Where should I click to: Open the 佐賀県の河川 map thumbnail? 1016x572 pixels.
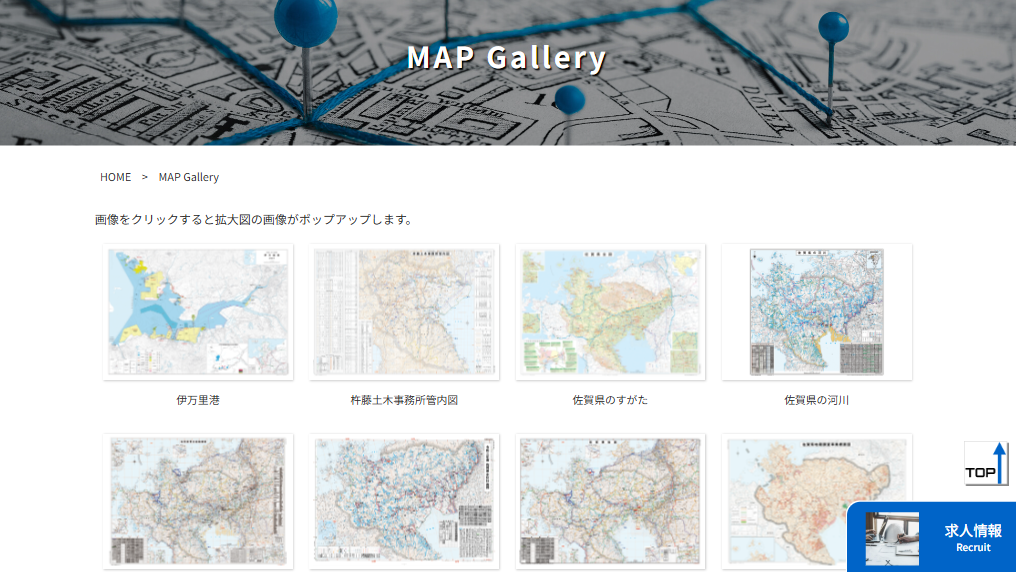(x=816, y=312)
